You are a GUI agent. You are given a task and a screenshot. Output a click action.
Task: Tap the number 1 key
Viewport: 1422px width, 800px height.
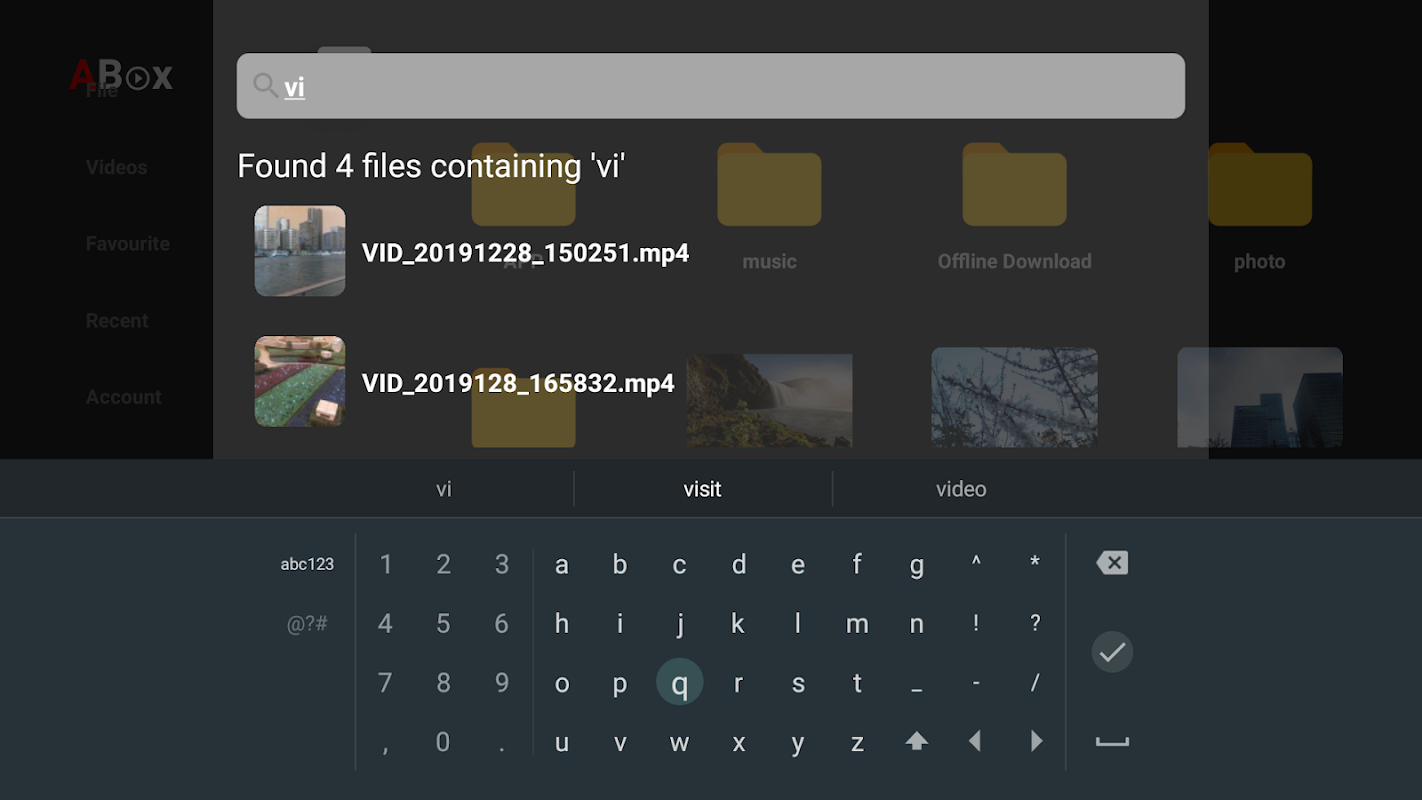[385, 565]
